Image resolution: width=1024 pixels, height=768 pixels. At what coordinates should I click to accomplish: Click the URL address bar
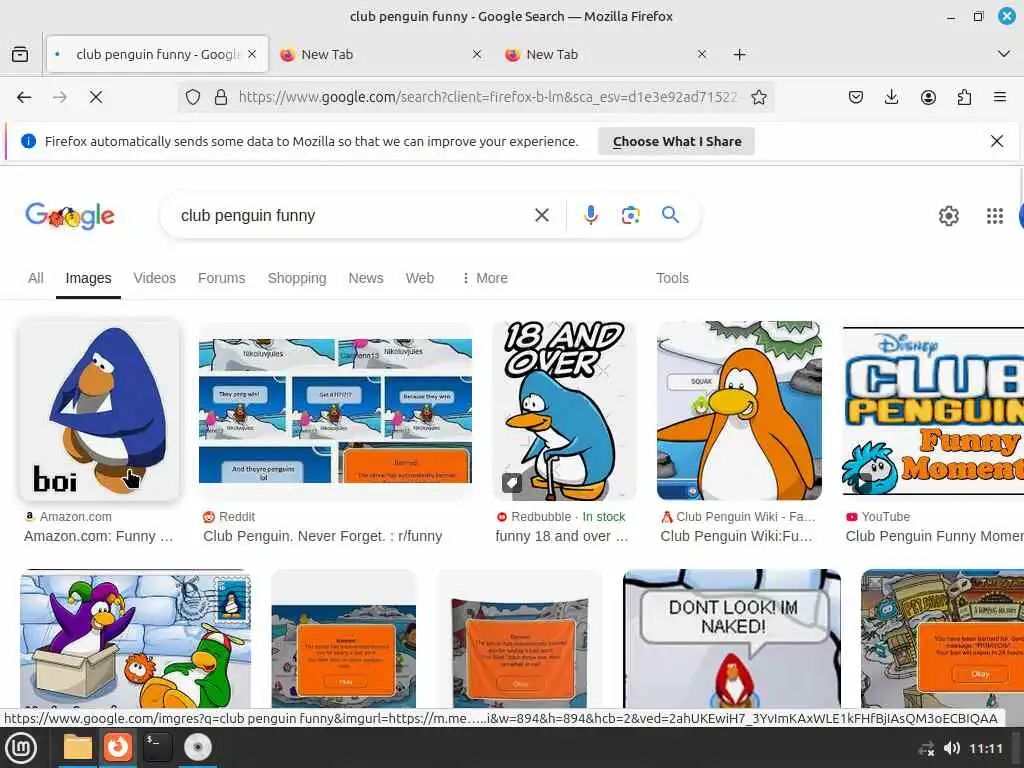(487, 97)
